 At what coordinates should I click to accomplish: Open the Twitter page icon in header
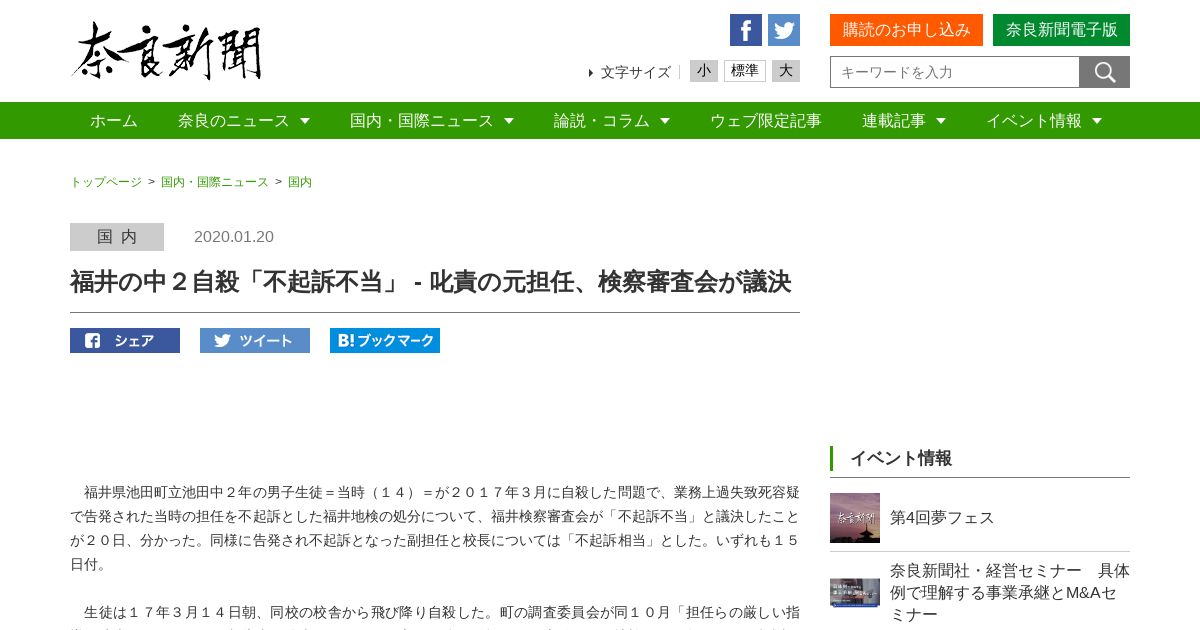784,30
